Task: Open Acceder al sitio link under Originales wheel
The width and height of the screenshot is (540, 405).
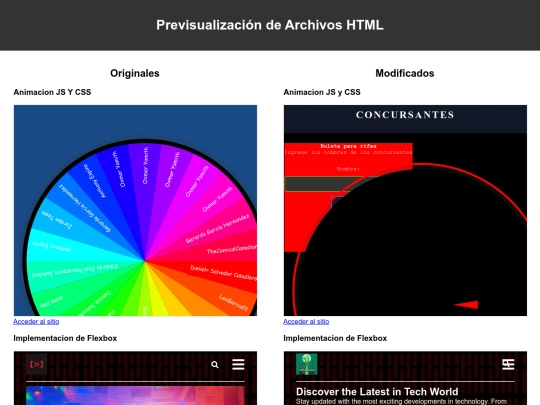Action: [x=36, y=321]
